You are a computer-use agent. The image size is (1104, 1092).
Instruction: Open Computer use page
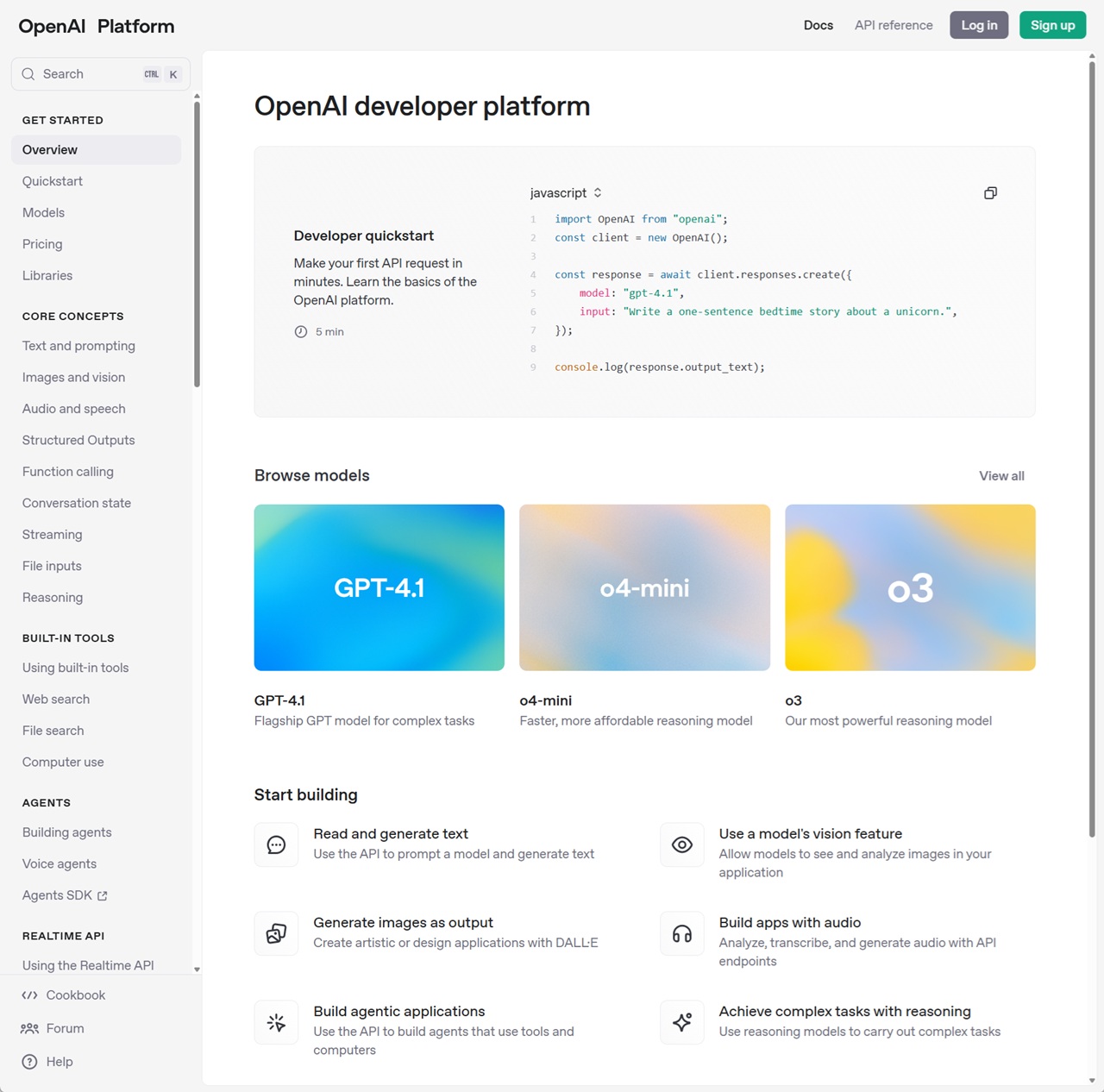coord(63,763)
